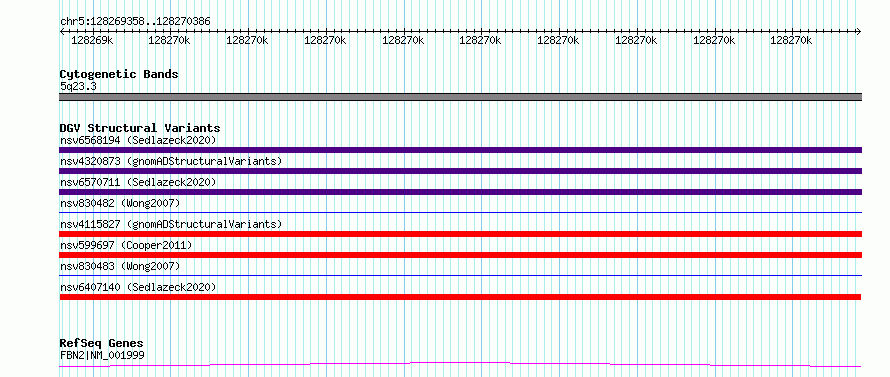Click the gray 5q23.3 cytogenetic band bar
Screen dimensions: 890x377
pyautogui.click(x=460, y=97)
